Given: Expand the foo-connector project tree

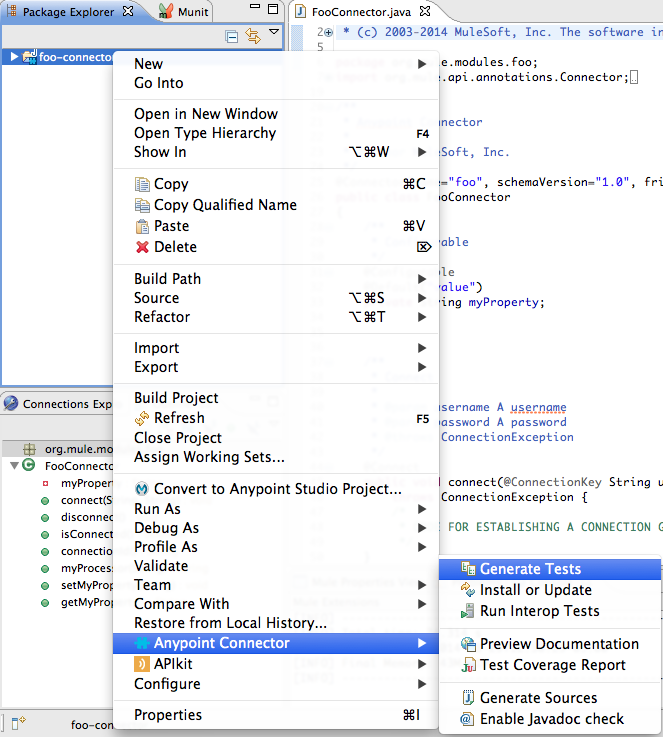Looking at the screenshot, I should 14,57.
